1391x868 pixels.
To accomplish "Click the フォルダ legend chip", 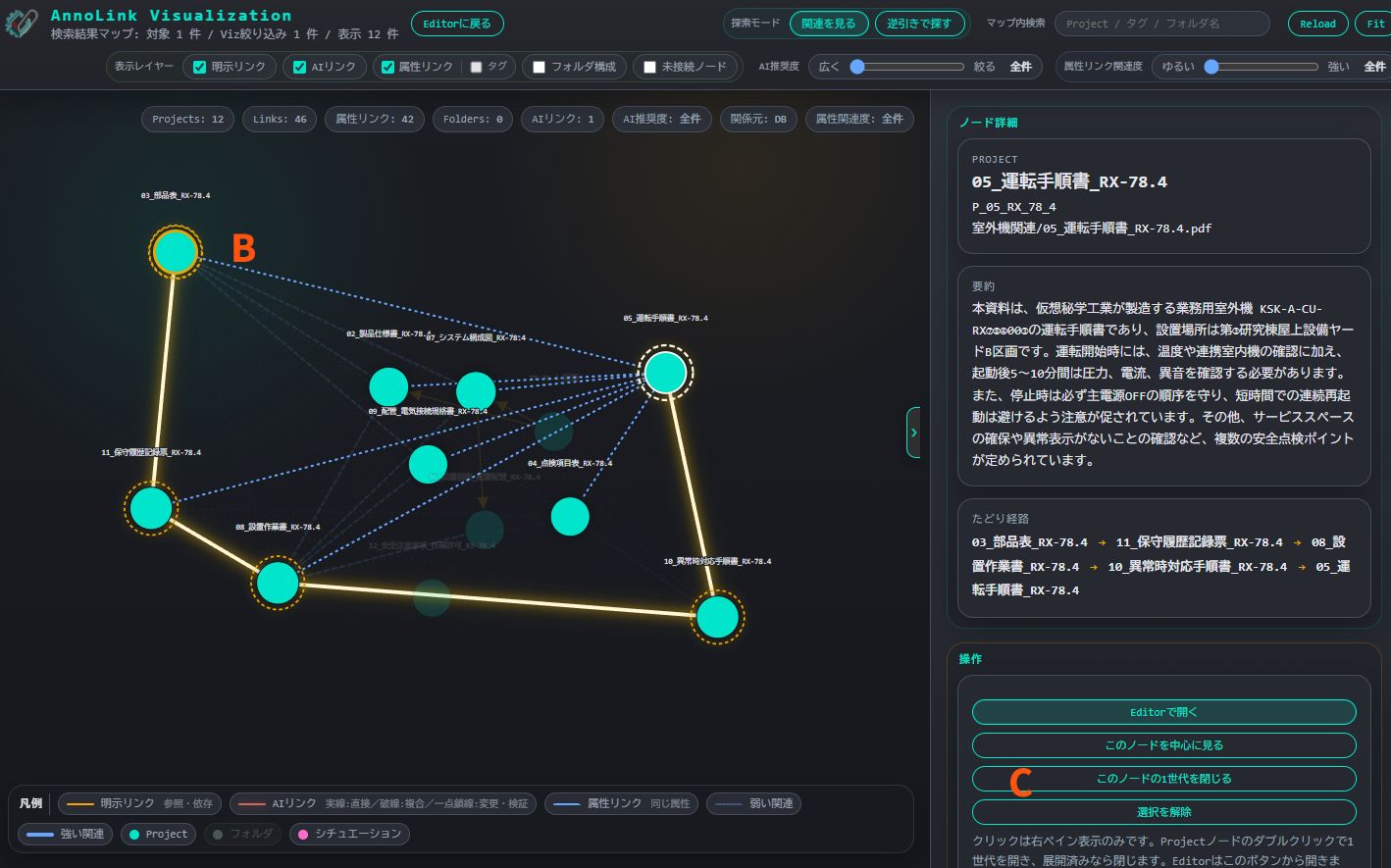I will point(242,835).
